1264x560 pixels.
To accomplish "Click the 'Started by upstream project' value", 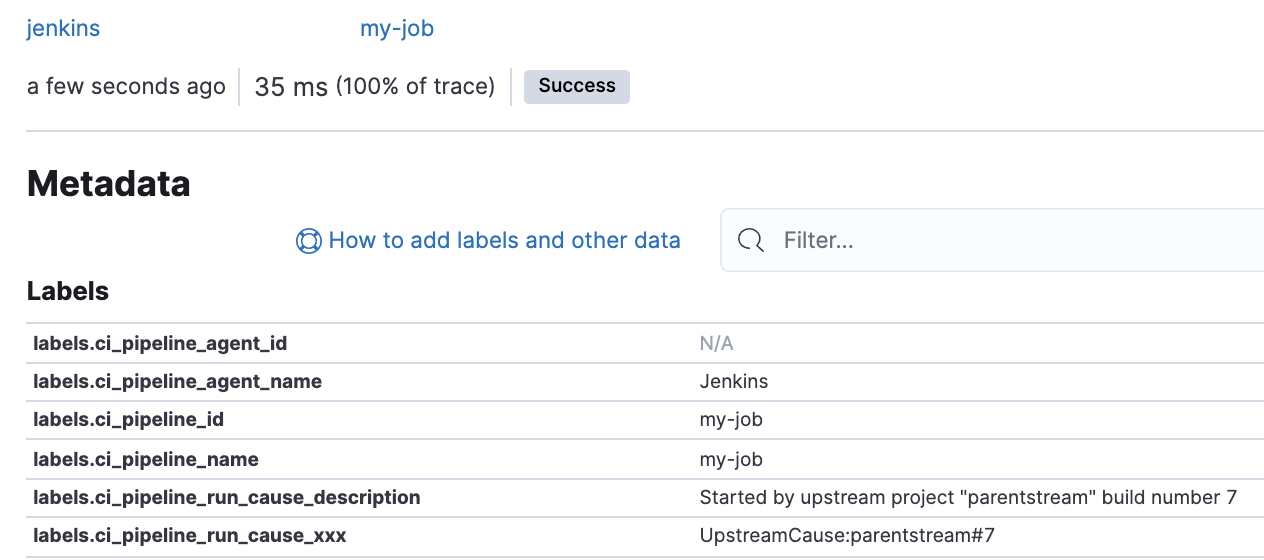I will [968, 498].
